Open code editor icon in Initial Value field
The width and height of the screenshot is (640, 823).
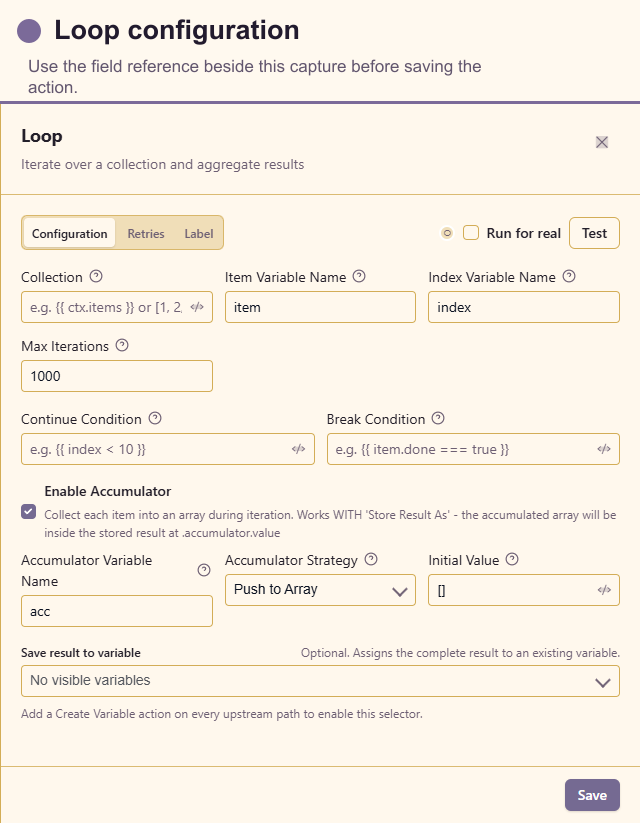pos(604,590)
